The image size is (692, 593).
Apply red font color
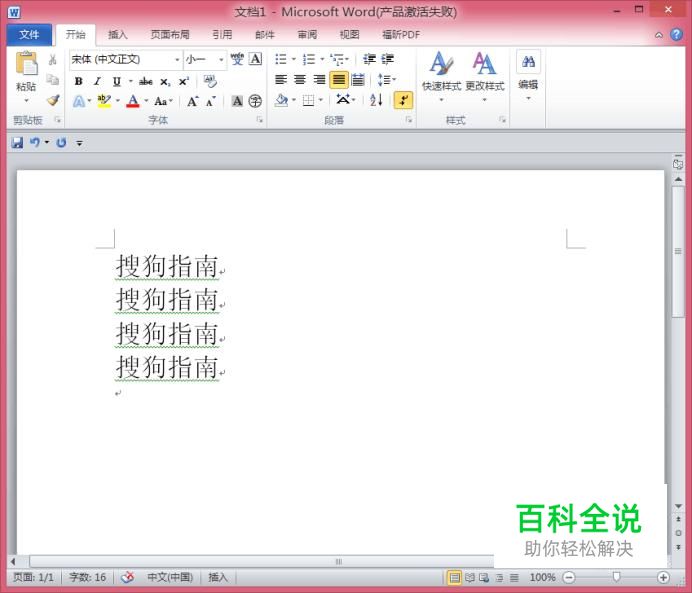point(133,101)
